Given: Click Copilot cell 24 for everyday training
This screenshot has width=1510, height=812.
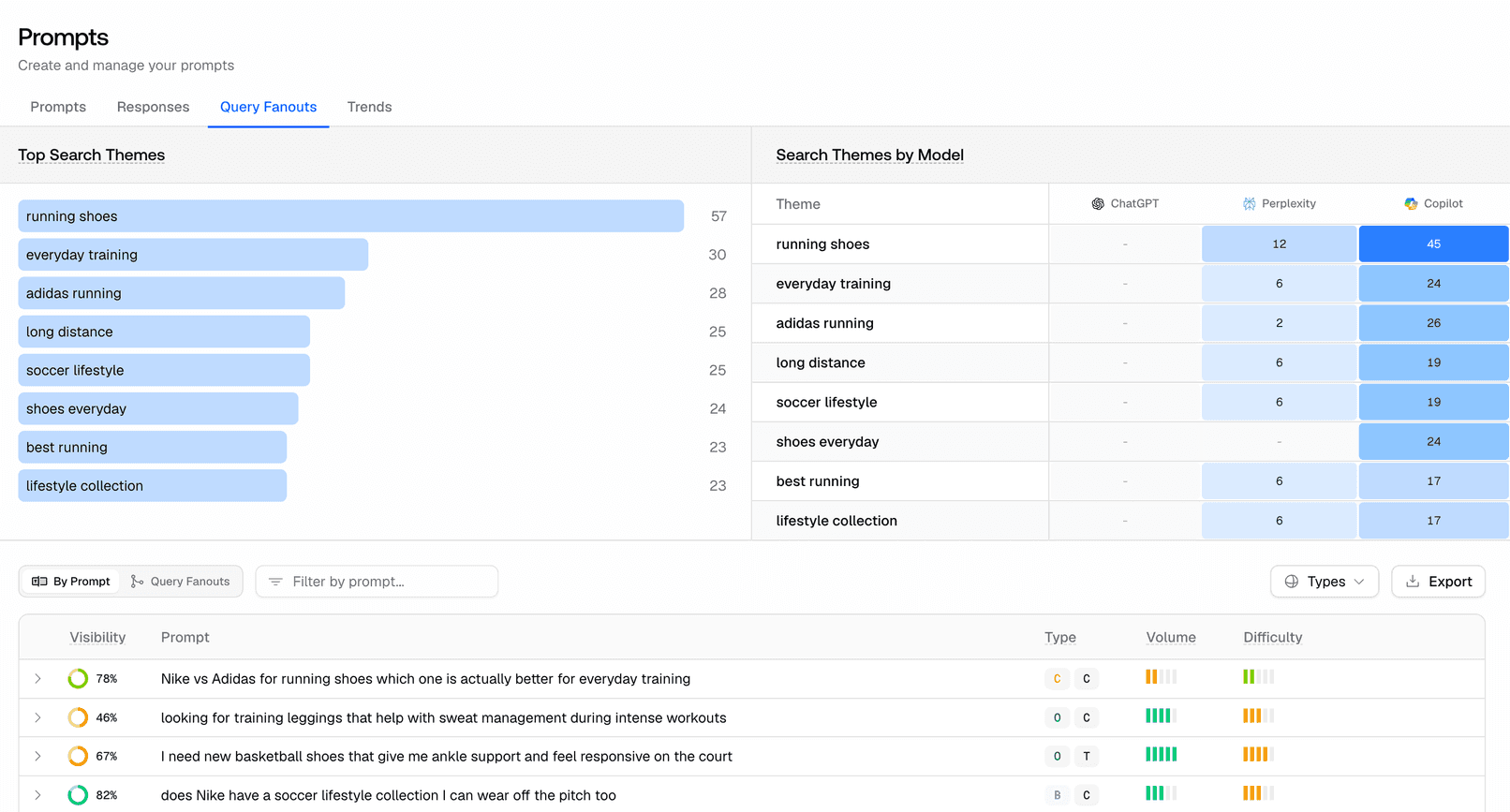Looking at the screenshot, I should [1433, 284].
